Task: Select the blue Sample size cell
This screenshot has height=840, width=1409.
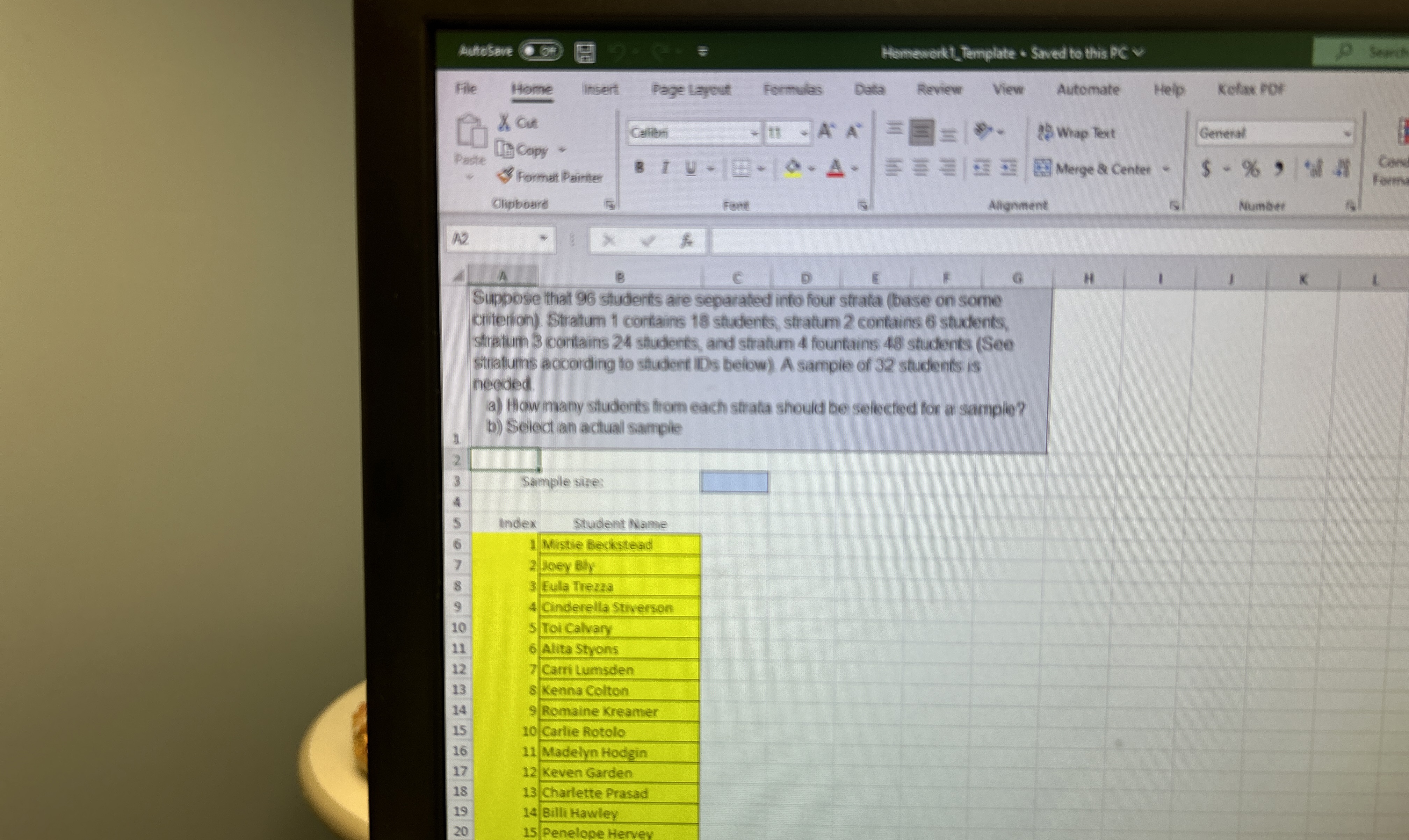Action: coord(734,482)
